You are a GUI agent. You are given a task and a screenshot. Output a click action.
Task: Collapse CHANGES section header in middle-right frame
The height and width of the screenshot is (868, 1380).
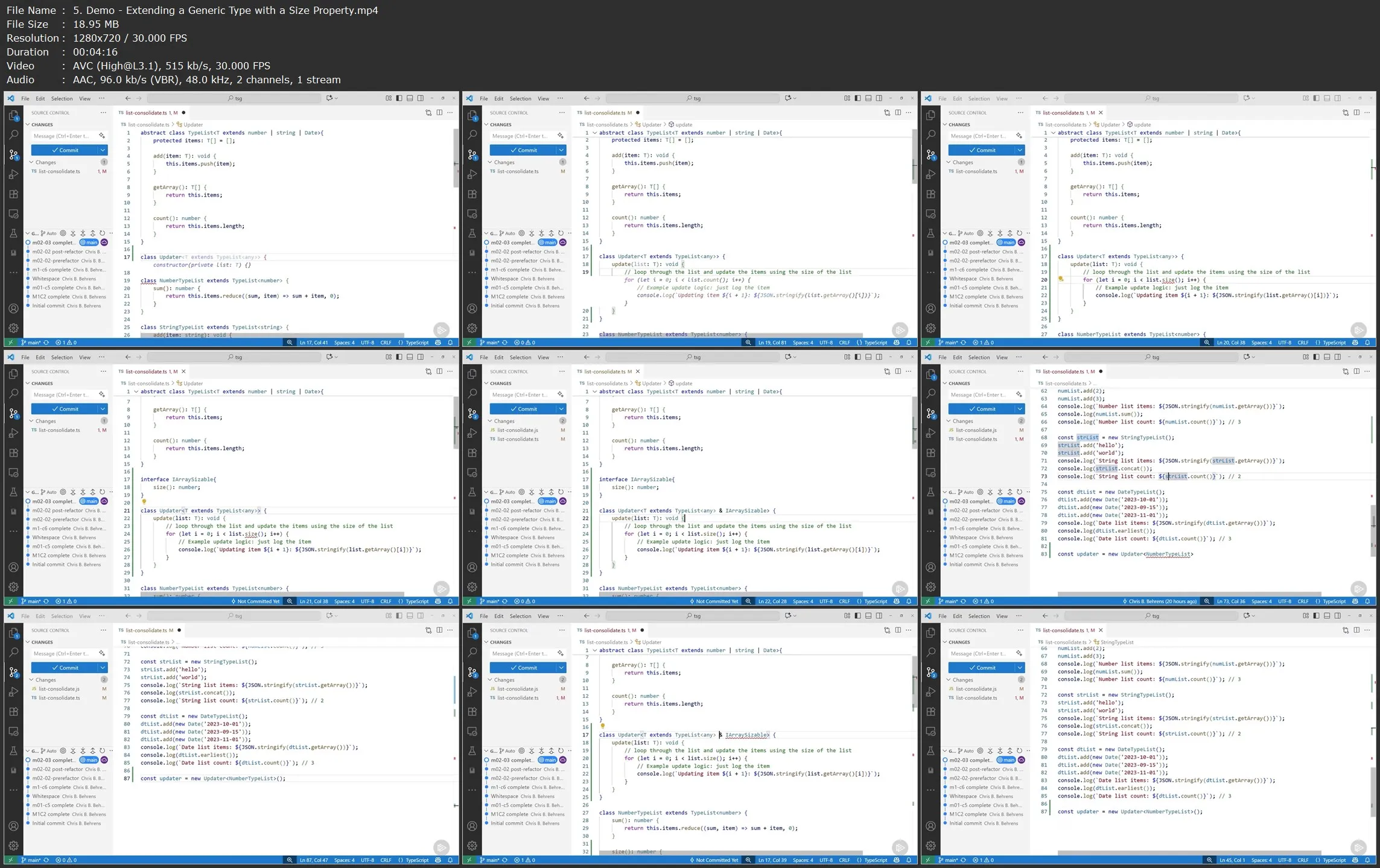click(x=959, y=384)
